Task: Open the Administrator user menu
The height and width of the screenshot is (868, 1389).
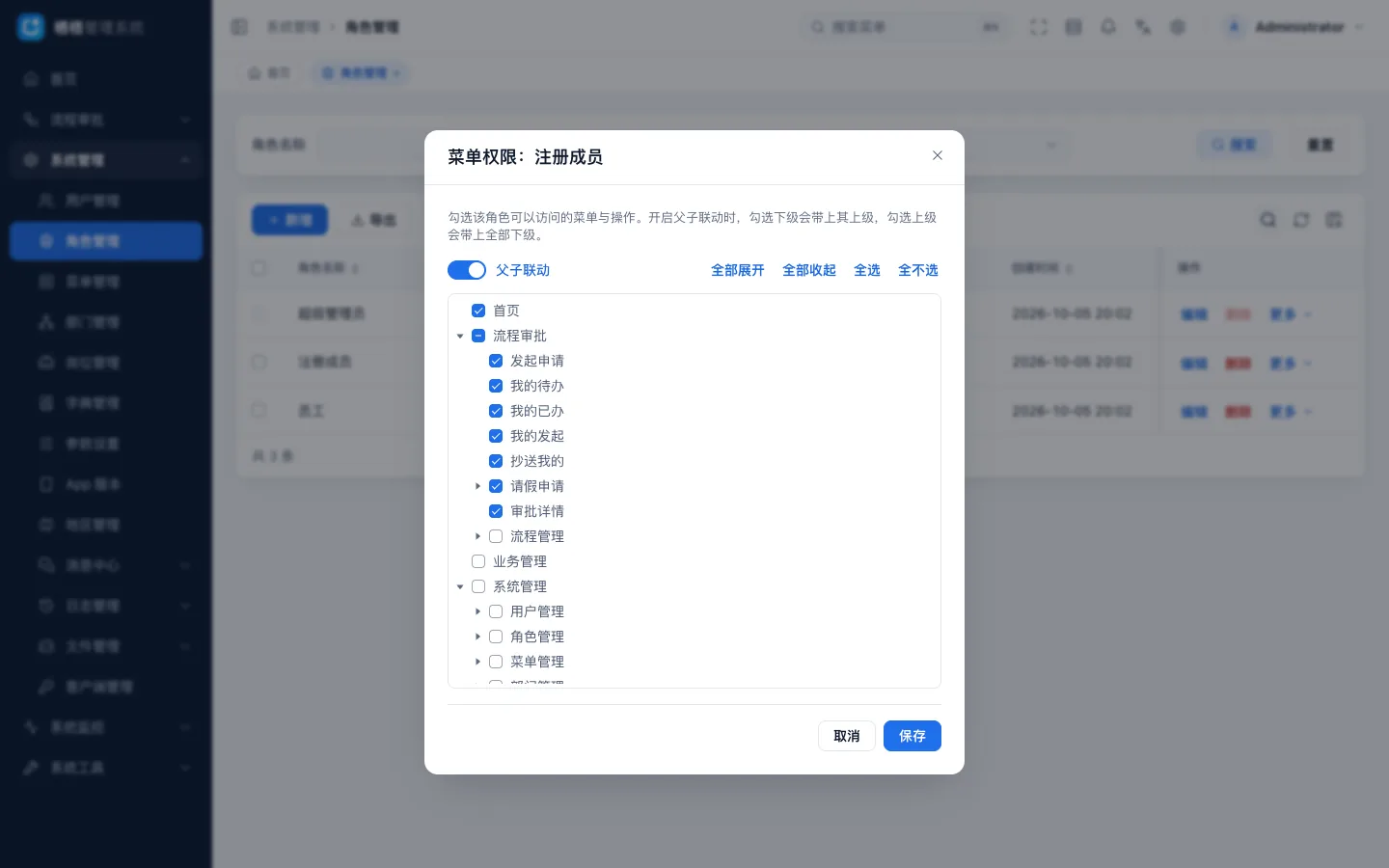Action: pyautogui.click(x=1294, y=27)
